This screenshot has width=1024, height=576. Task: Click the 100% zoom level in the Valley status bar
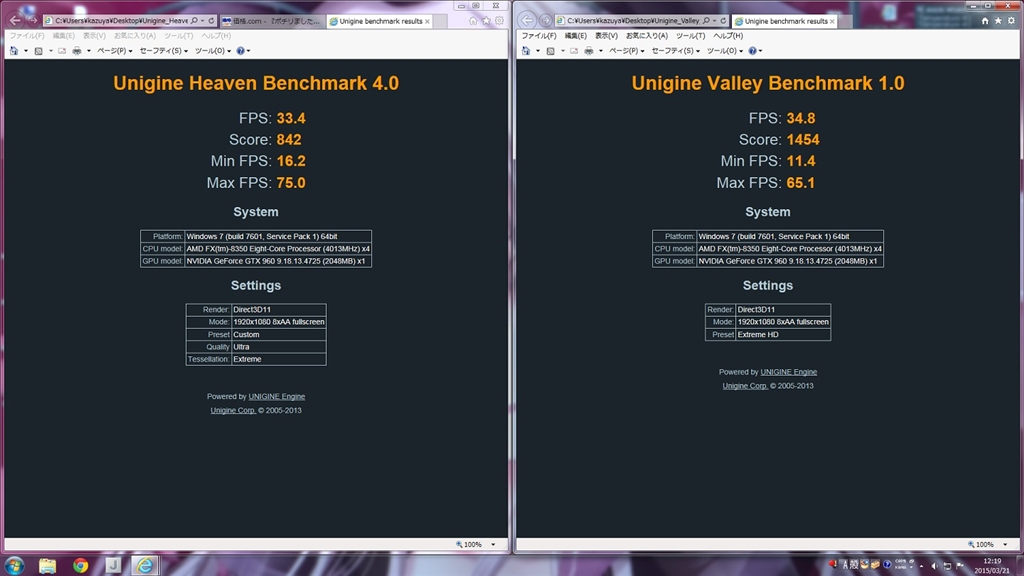click(x=985, y=544)
